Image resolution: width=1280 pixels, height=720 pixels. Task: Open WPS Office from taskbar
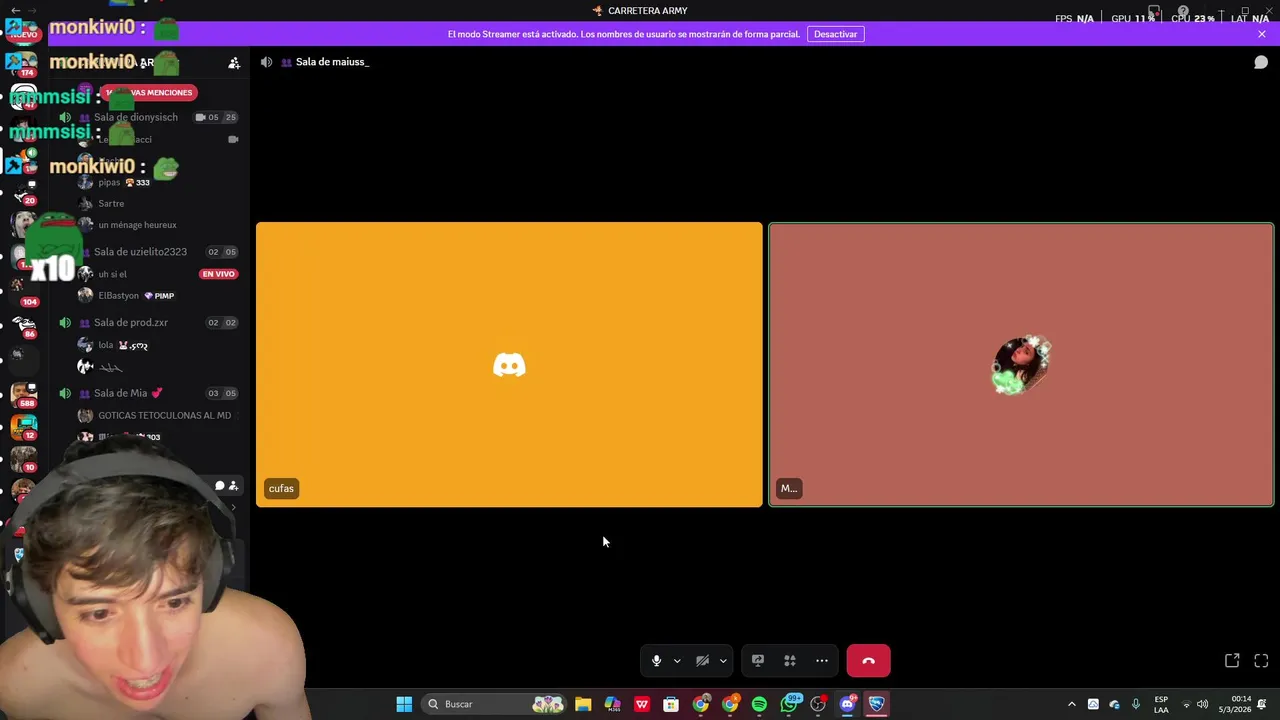[642, 704]
